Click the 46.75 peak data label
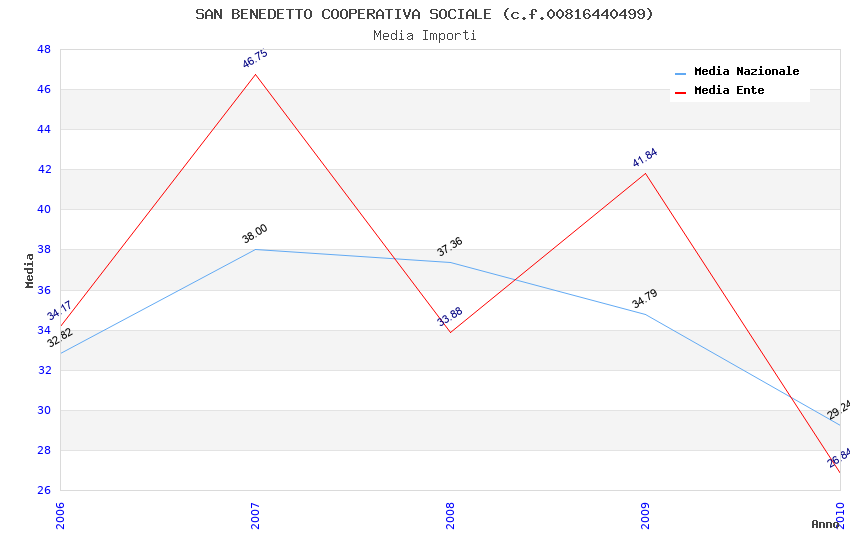Image resolution: width=850 pixels, height=550 pixels. coord(255,59)
